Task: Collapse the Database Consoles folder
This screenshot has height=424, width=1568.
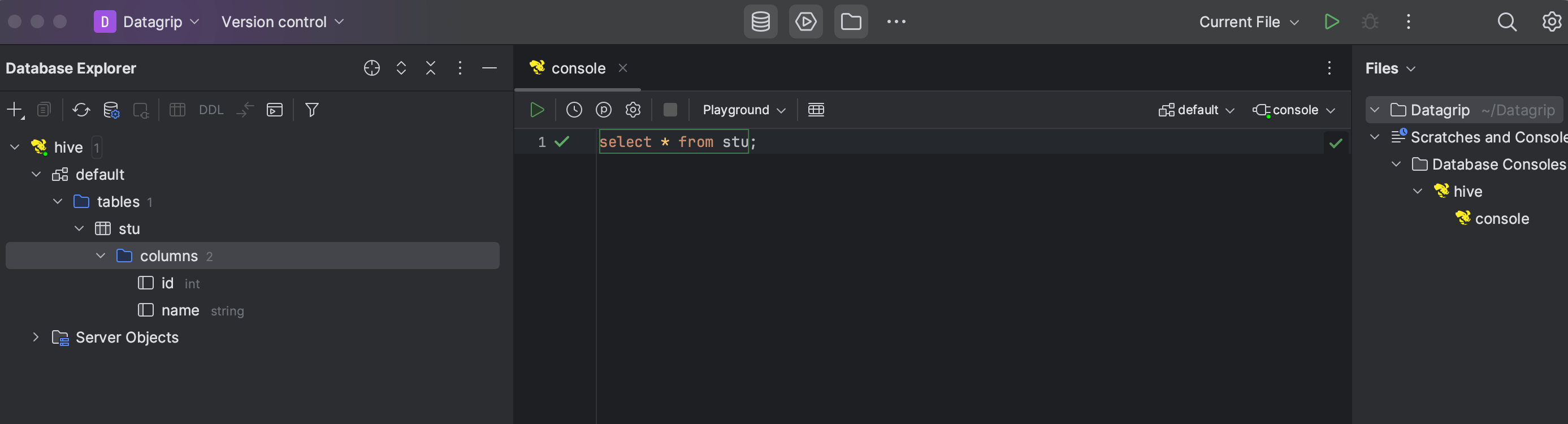Action: tap(1396, 165)
